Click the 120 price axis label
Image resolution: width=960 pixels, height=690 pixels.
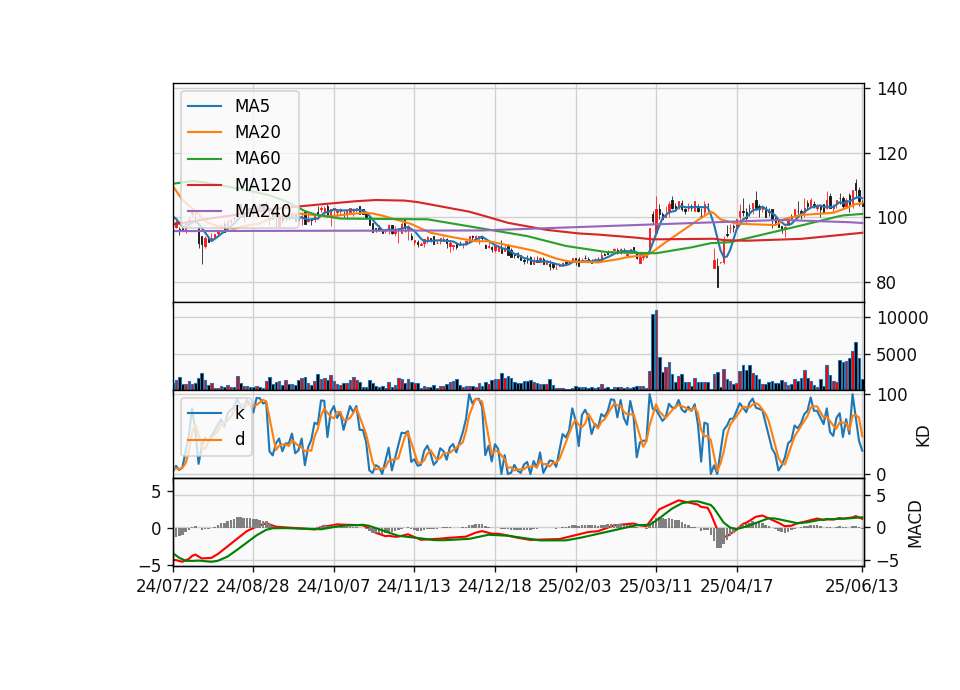point(892,154)
